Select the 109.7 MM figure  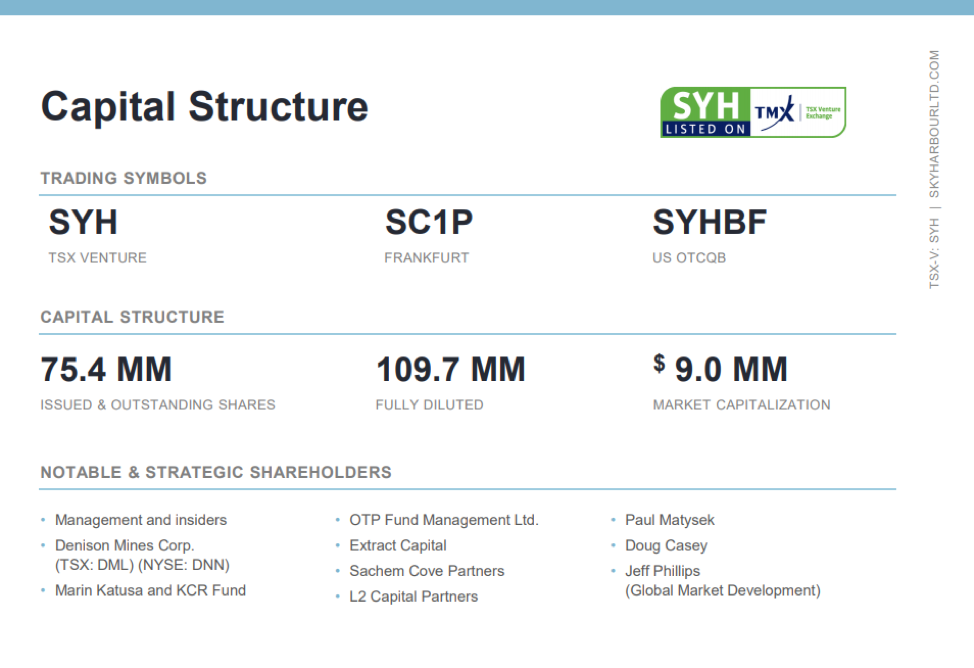(x=451, y=369)
